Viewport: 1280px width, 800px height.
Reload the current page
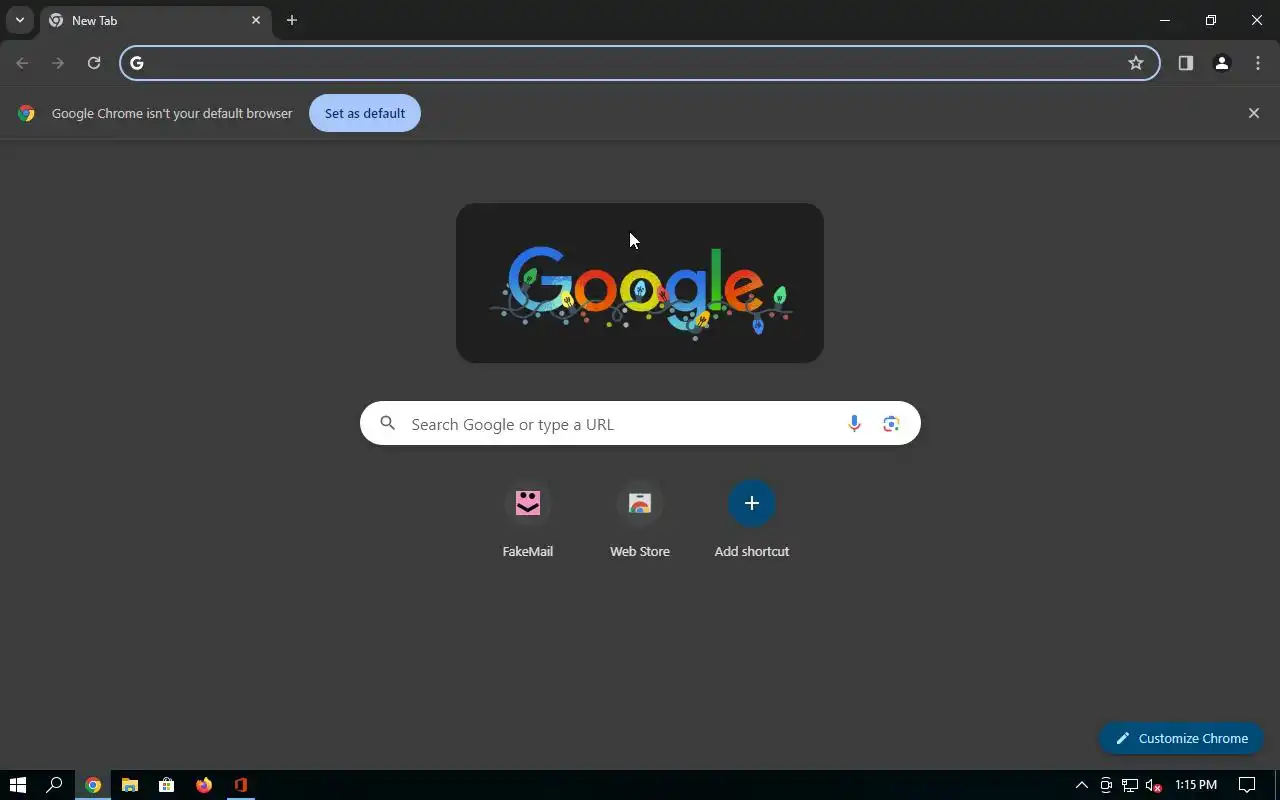[94, 63]
